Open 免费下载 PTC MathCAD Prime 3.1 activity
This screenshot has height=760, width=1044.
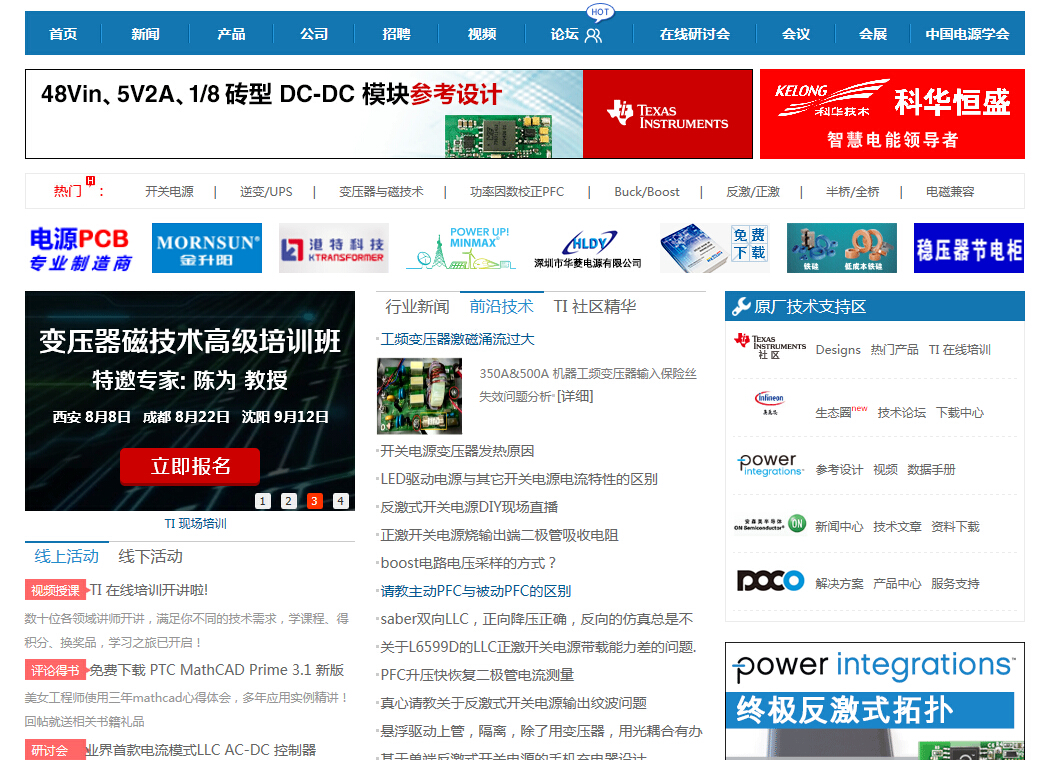tap(217, 670)
